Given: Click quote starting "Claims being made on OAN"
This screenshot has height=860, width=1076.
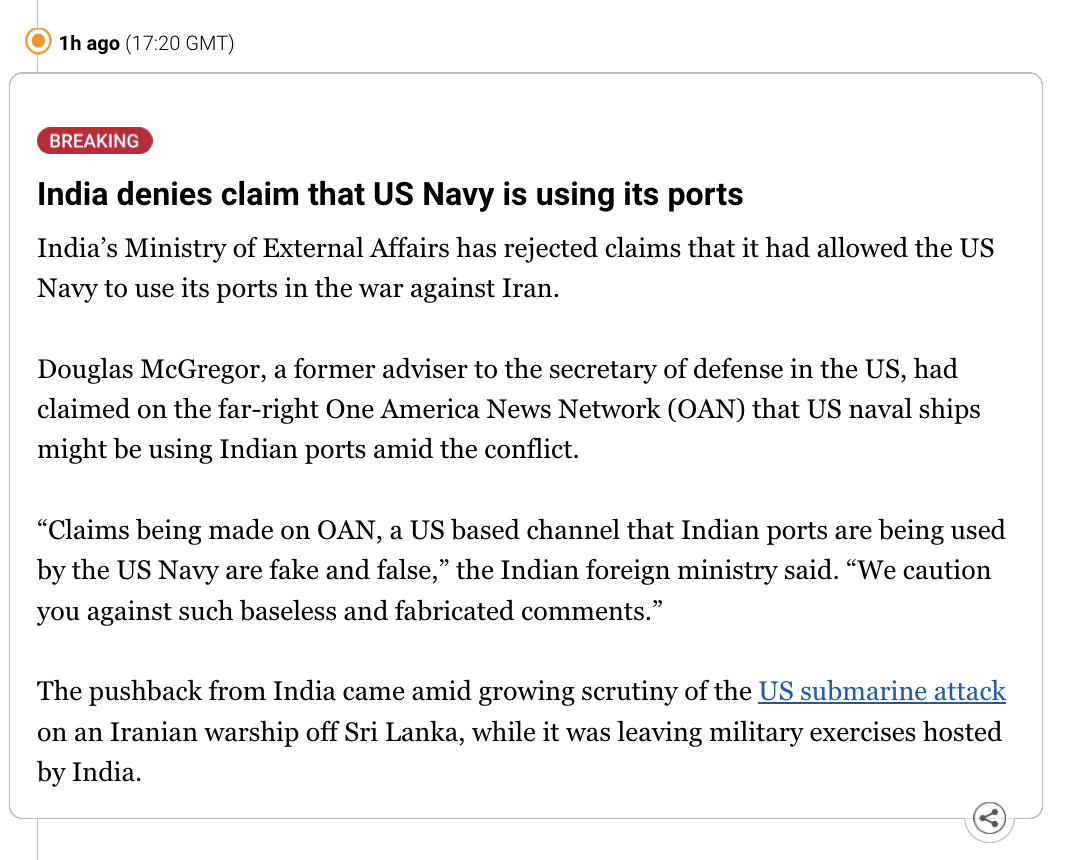Looking at the screenshot, I should [521, 570].
